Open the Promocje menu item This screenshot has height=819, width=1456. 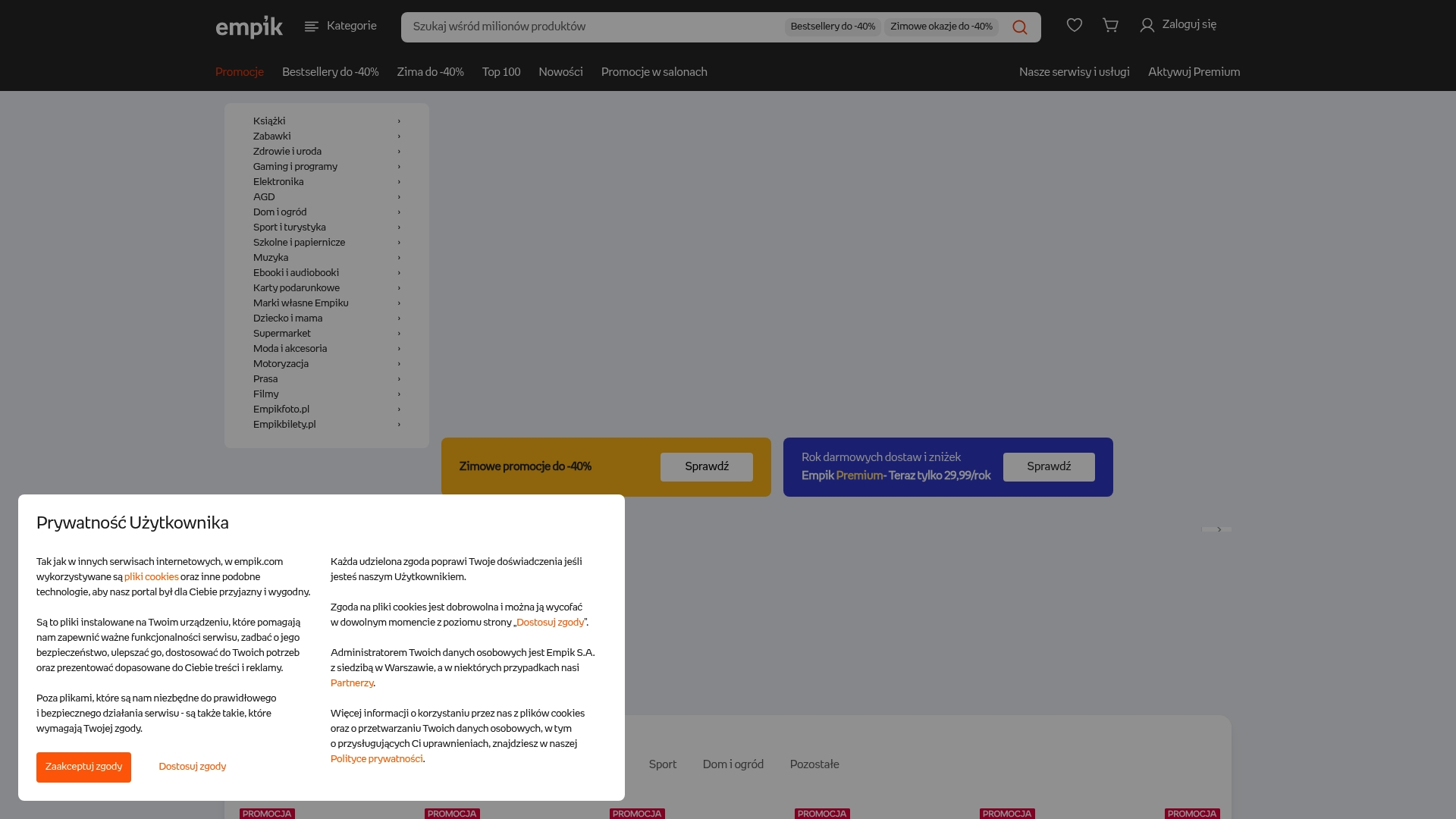(239, 71)
